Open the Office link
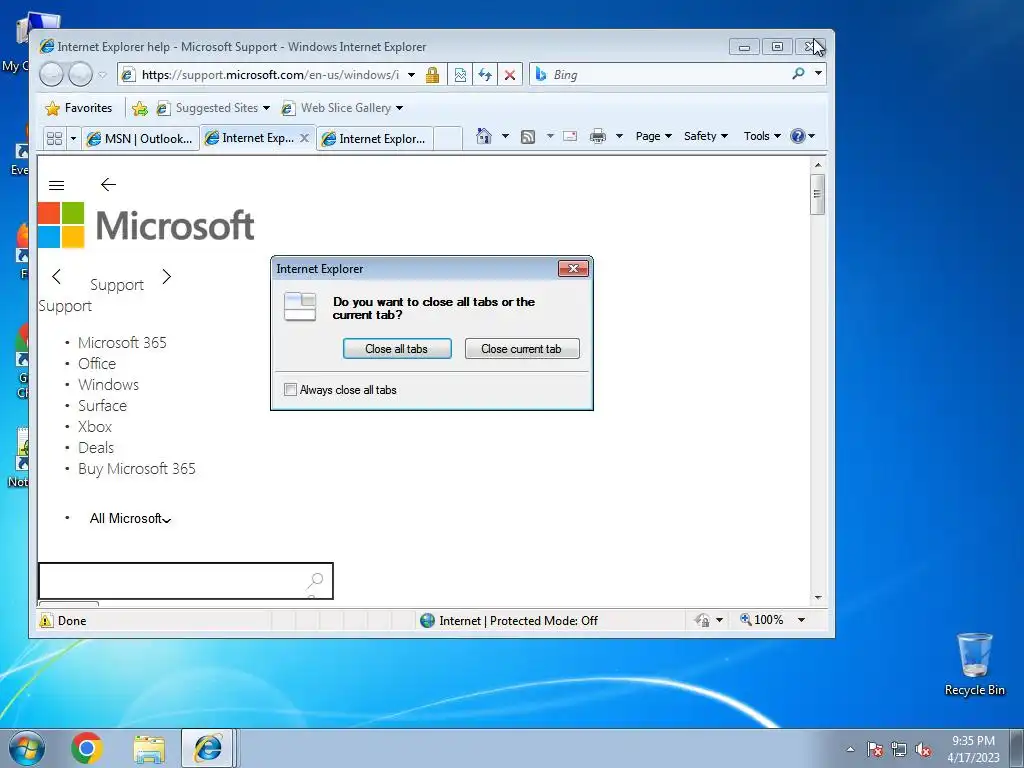The image size is (1024, 768). coord(97,364)
